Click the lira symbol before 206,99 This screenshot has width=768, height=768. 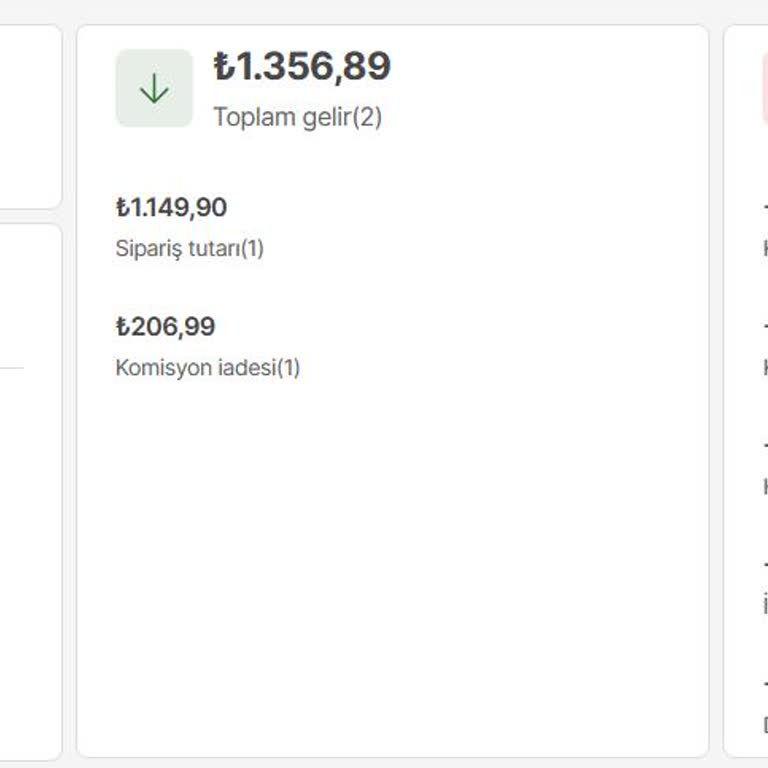123,327
